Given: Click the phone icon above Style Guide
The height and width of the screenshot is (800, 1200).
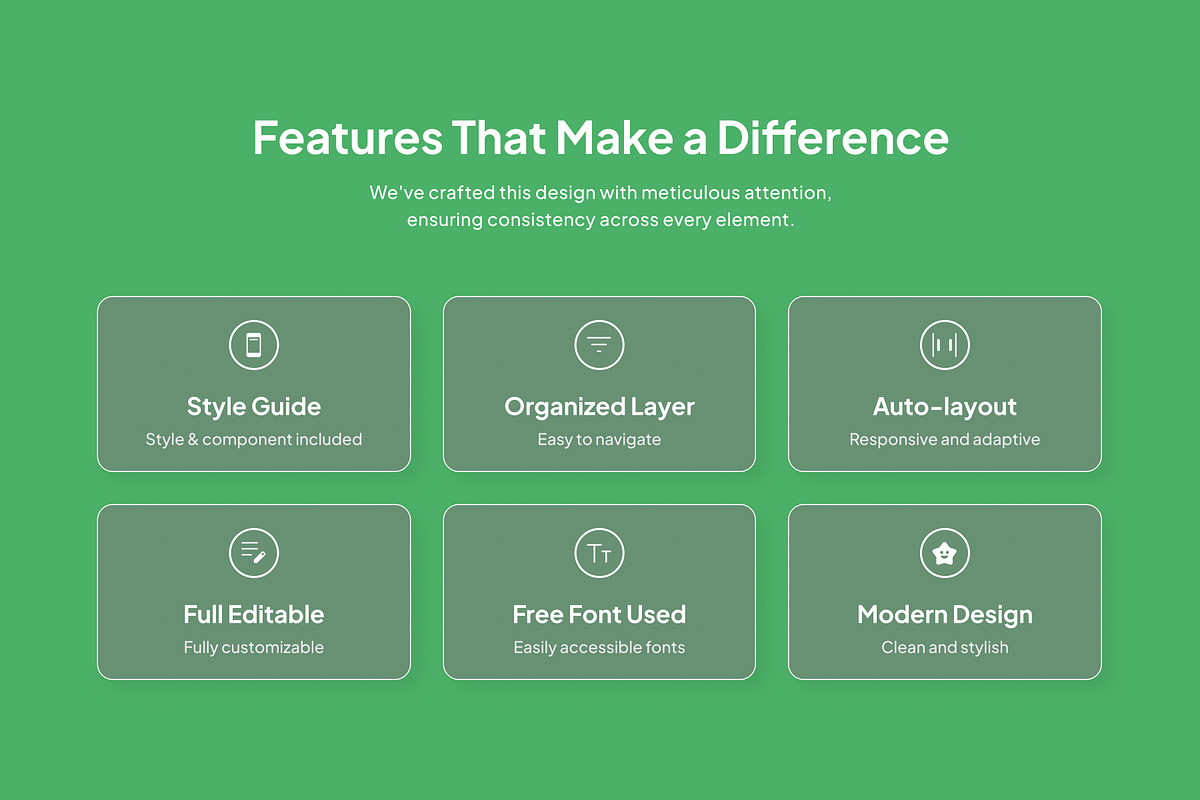Looking at the screenshot, I should (254, 345).
